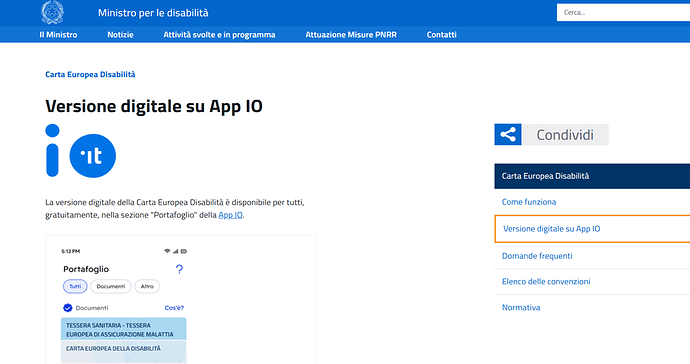The height and width of the screenshot is (364, 690).
Task: Open the Il Ministro menu
Action: (58, 35)
